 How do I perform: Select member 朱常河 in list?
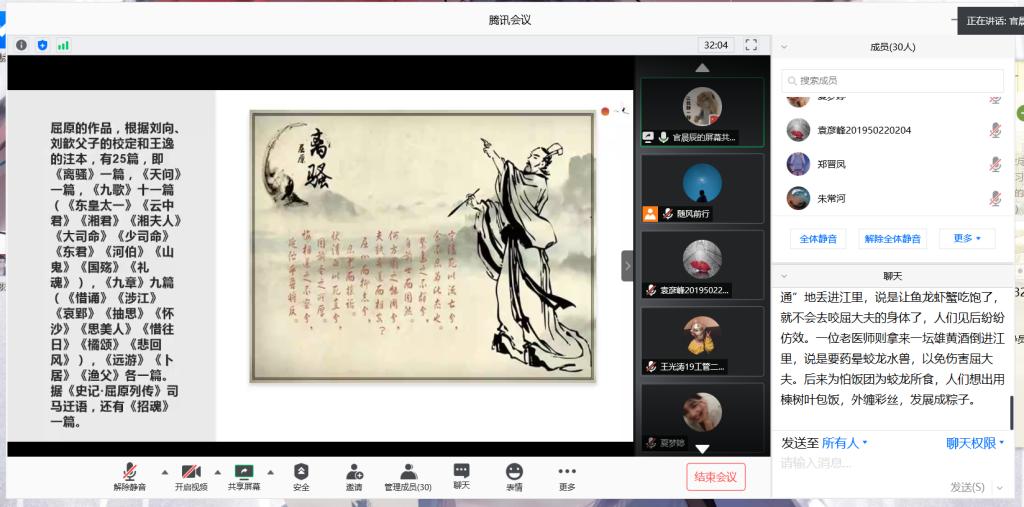click(x=892, y=198)
